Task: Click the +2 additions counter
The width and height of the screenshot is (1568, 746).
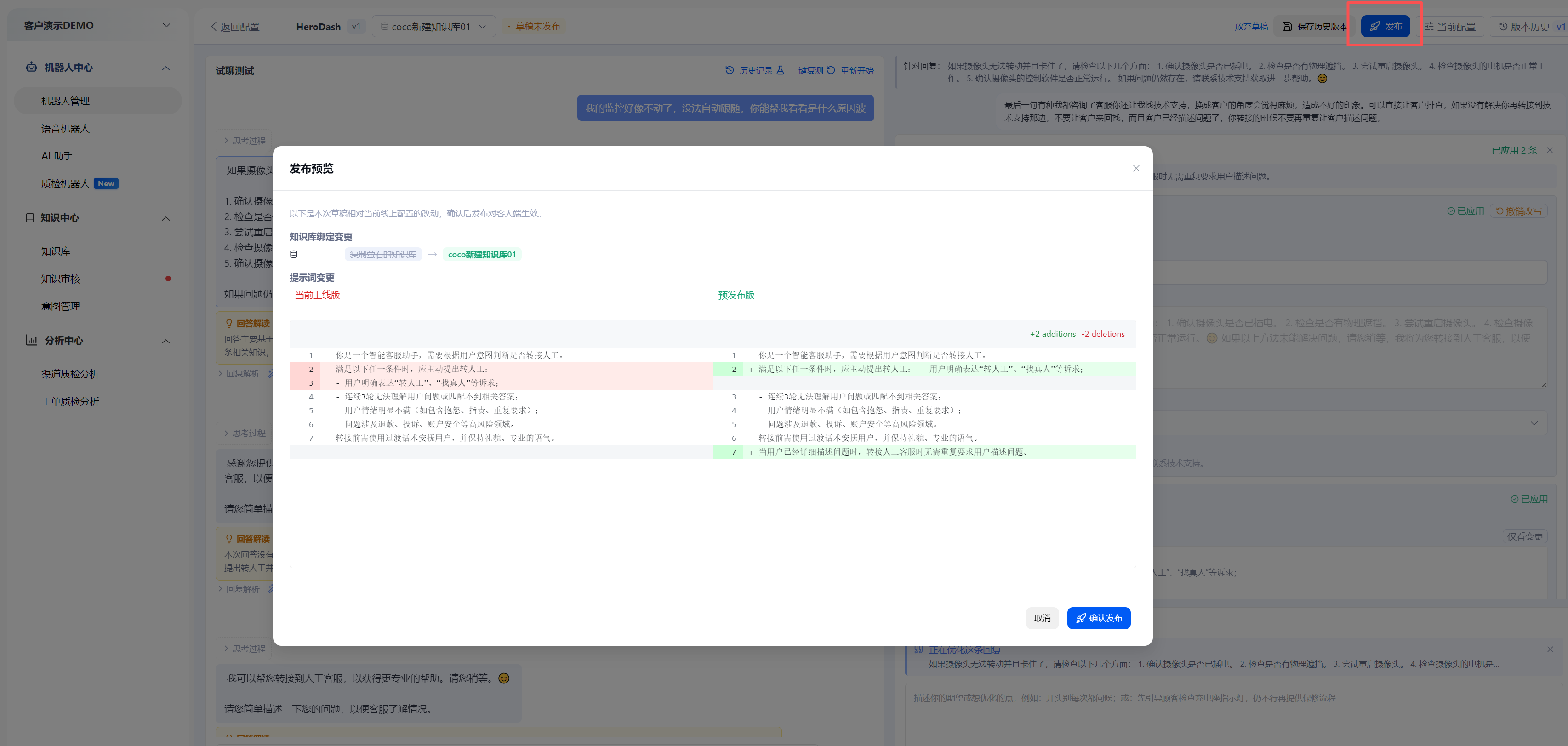Action: pos(1052,334)
